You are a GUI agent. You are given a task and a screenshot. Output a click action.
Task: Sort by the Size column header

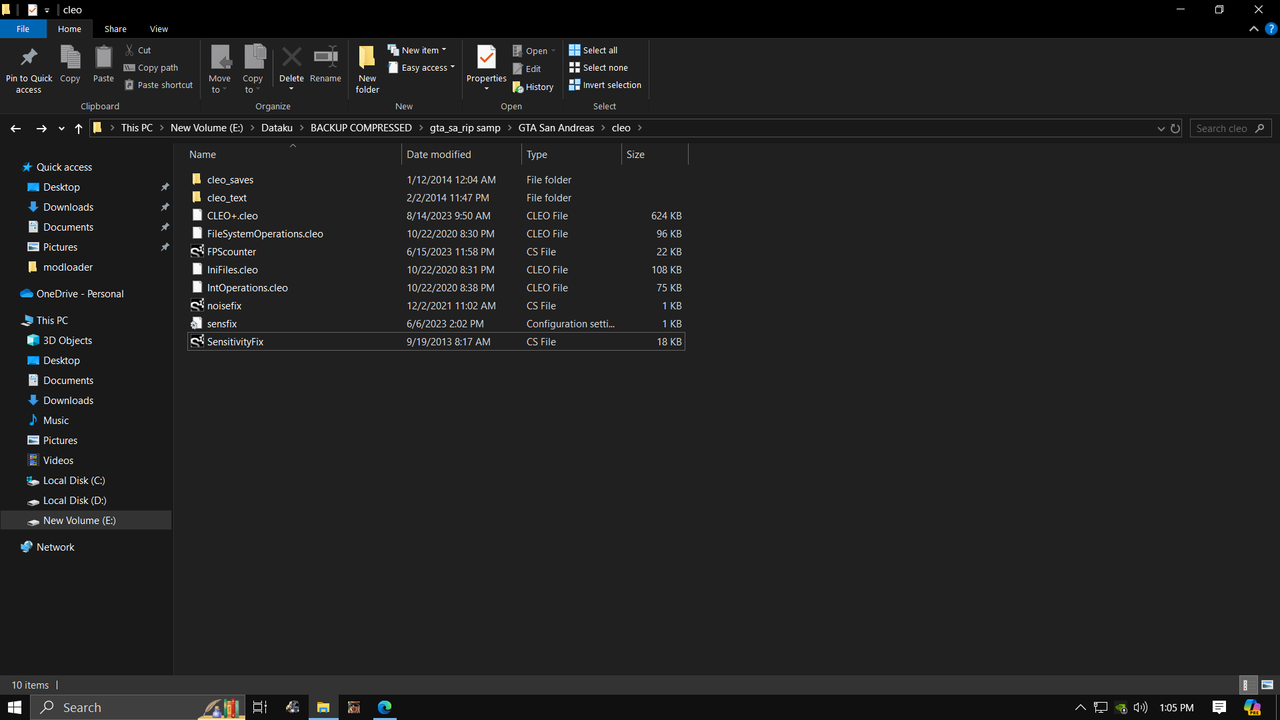click(x=654, y=154)
